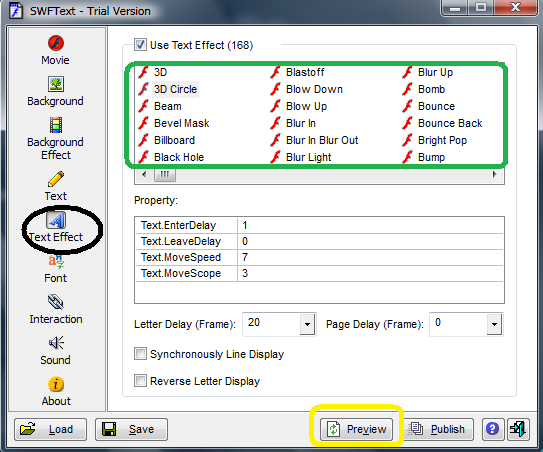
Task: Select the Blur In Blur Out effect
Action: pos(322,140)
